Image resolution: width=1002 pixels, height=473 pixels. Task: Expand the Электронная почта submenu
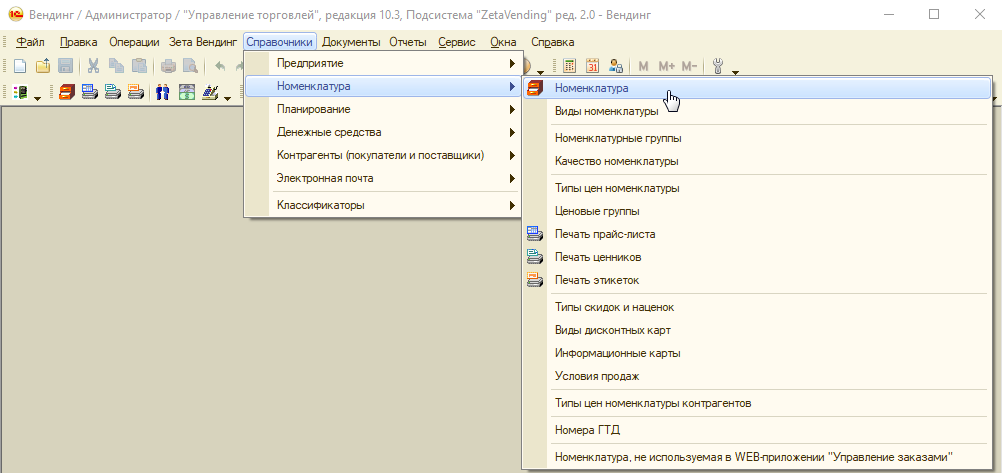[x=383, y=178]
